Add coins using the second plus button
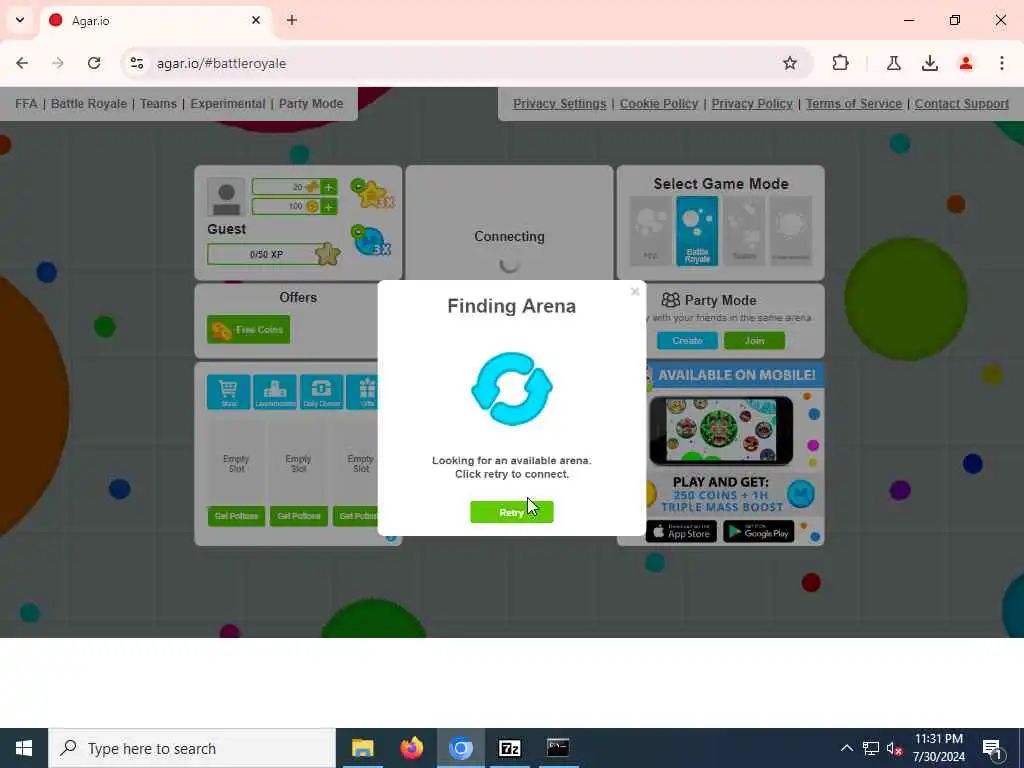The width and height of the screenshot is (1024, 768). tap(328, 207)
